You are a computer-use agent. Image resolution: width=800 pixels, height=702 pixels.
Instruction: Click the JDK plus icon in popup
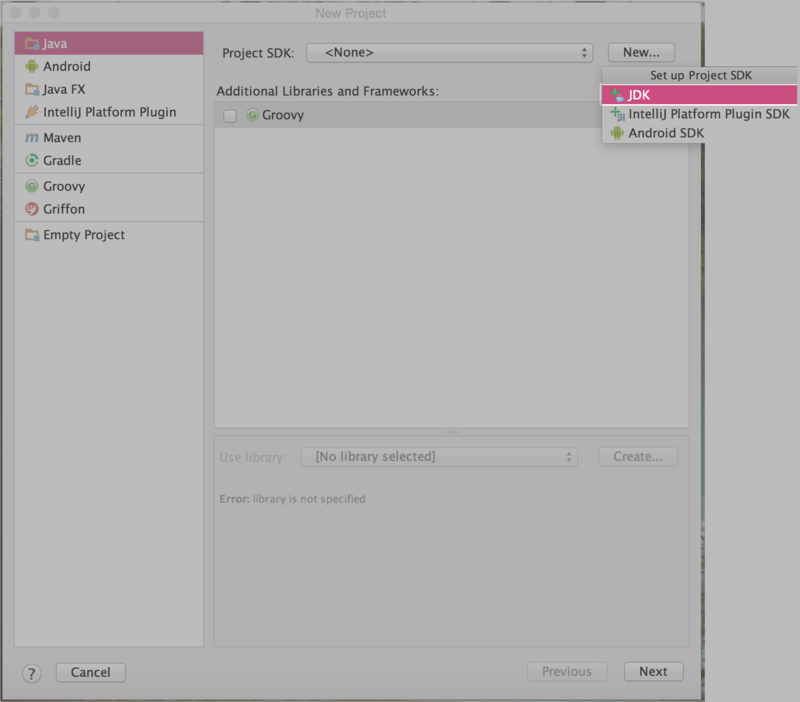click(617, 95)
